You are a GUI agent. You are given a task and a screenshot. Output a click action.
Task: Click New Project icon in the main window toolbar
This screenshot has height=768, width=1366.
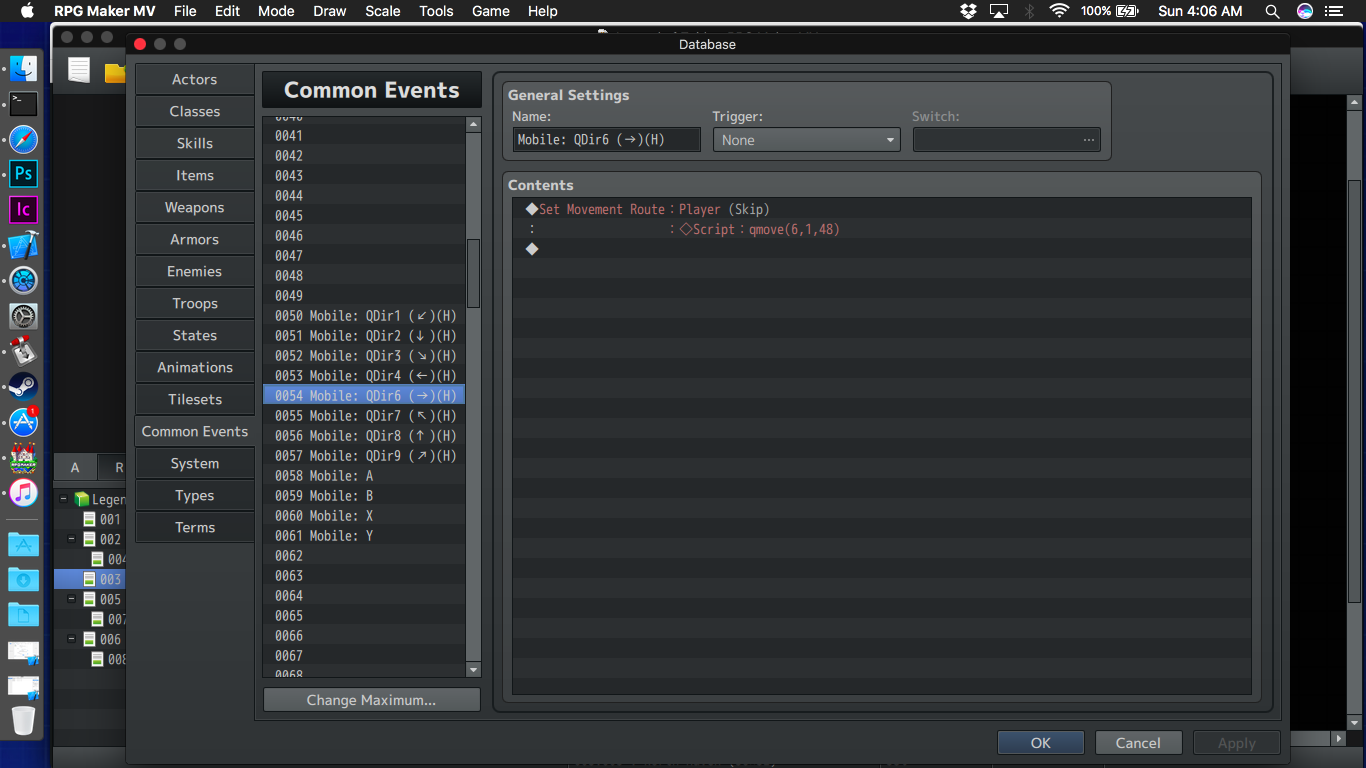tap(79, 70)
